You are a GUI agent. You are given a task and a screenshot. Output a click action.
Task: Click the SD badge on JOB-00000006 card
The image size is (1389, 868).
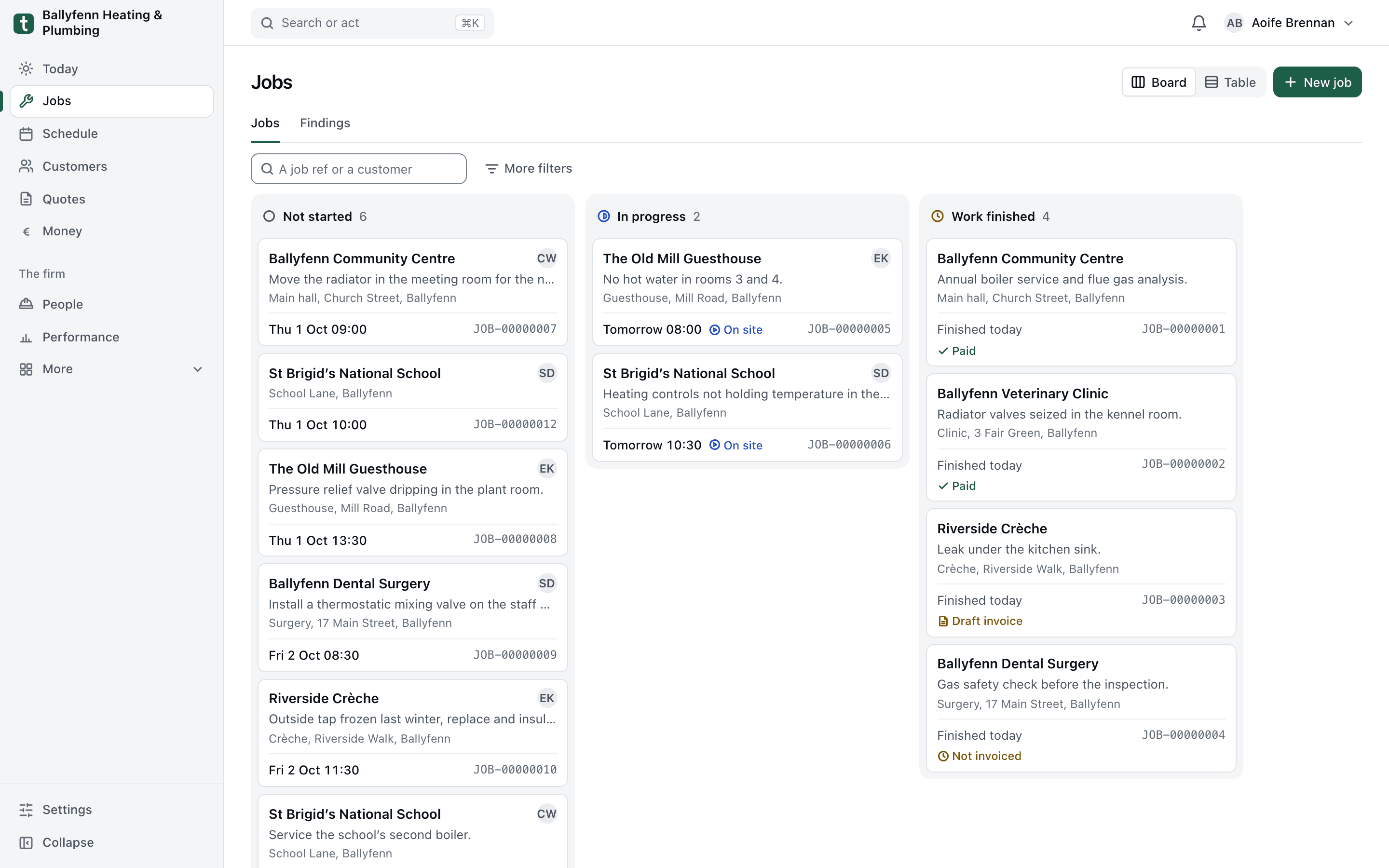881,373
